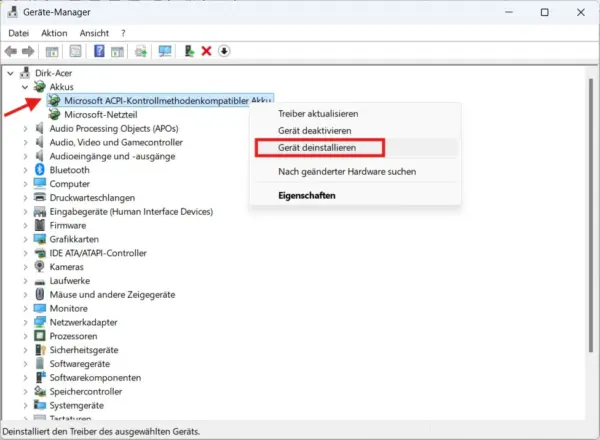Click the Dirk-Acer computer icon at root

(25, 72)
